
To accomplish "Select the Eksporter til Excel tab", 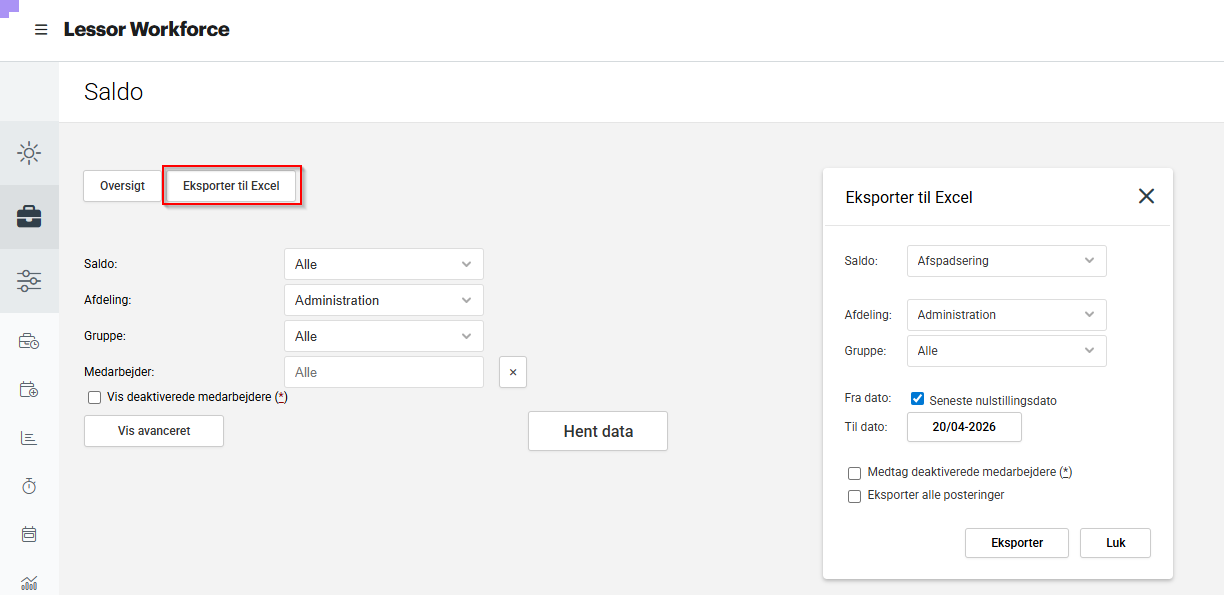I will (231, 186).
